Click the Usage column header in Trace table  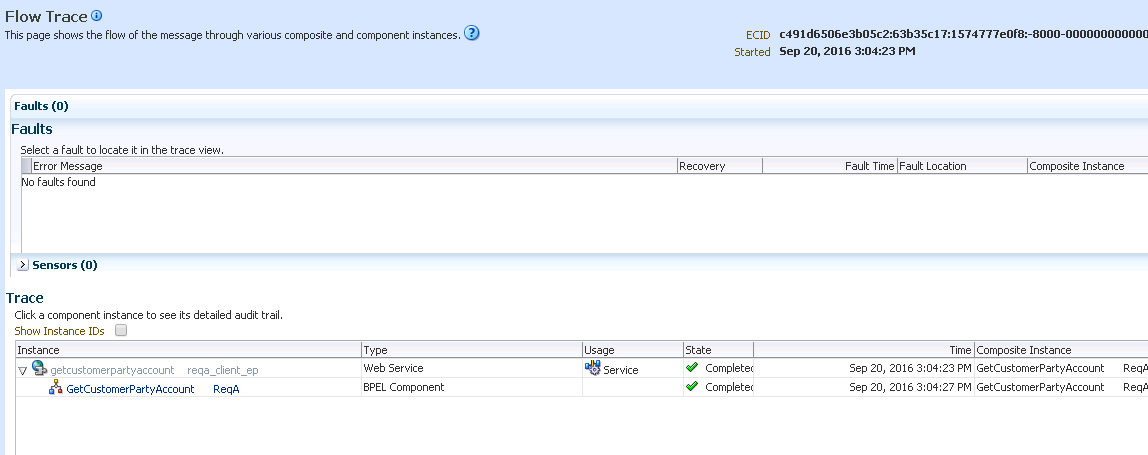pos(633,349)
